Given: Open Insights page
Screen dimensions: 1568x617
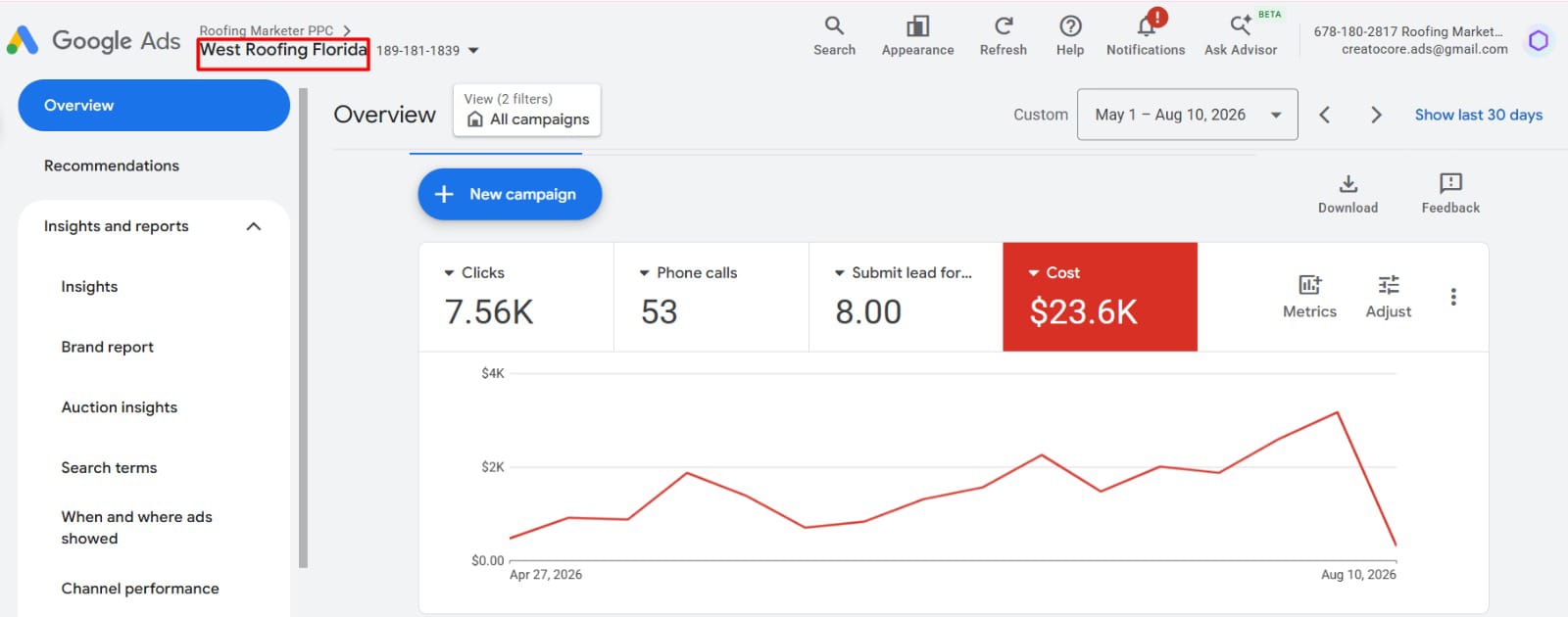Looking at the screenshot, I should coord(89,287).
